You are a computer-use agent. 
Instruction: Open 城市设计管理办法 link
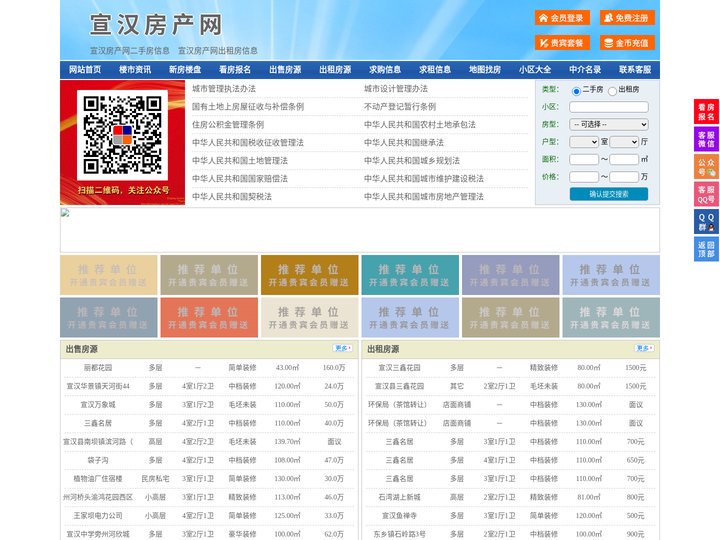pyautogui.click(x=396, y=89)
